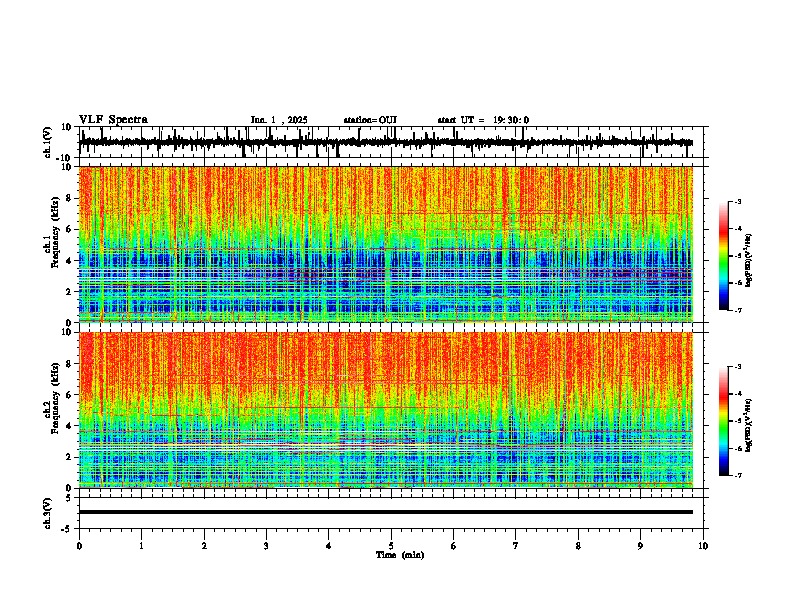Click the ch.1 spectrogram panel
Viewport: 792px width, 612px height.
pos(386,244)
